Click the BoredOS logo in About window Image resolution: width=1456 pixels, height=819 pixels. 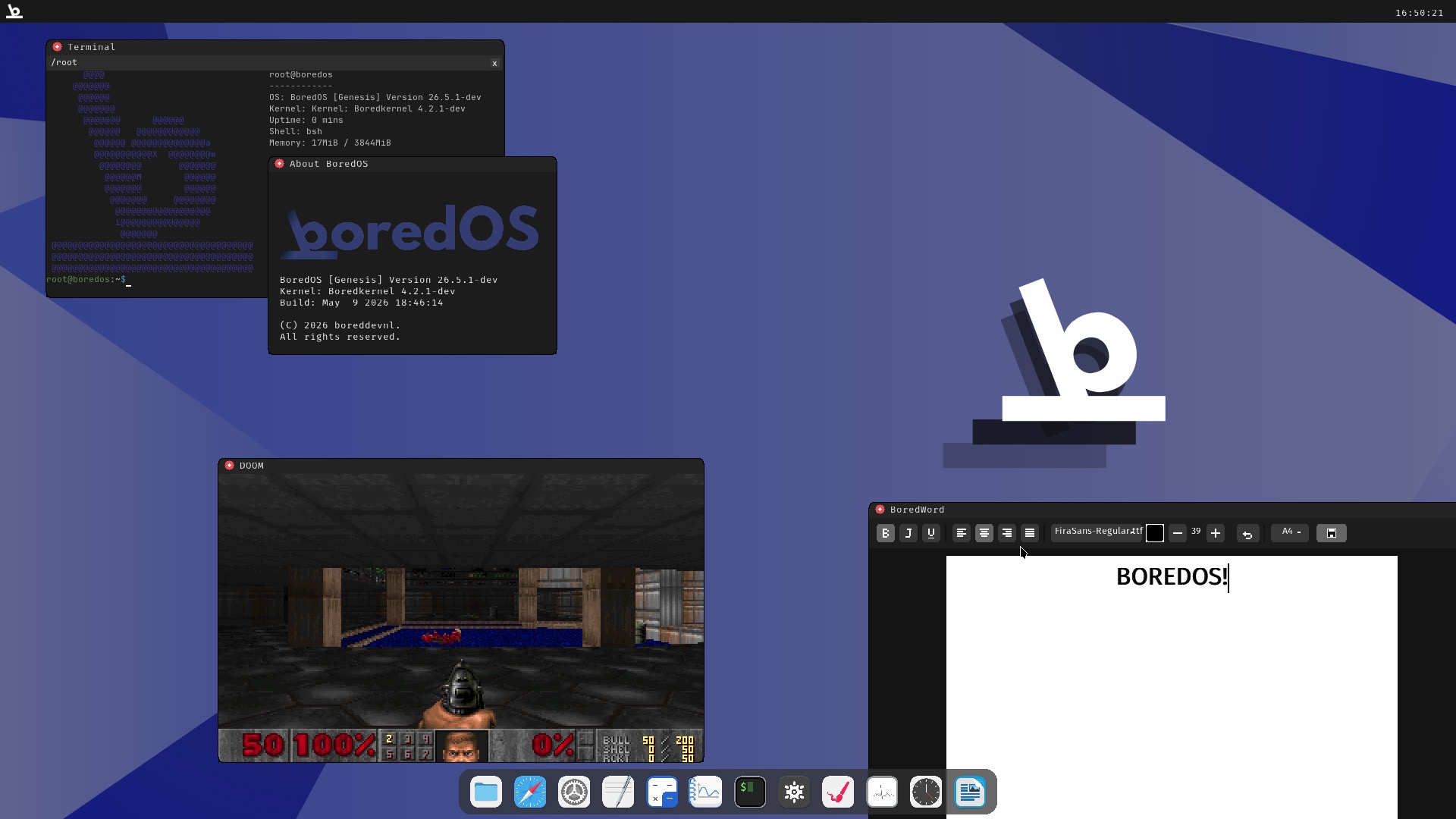tap(410, 231)
